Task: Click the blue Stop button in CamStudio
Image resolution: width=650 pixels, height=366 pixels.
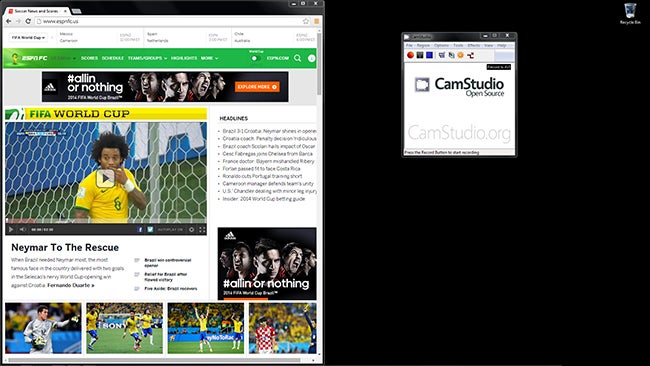Action: 429,55
